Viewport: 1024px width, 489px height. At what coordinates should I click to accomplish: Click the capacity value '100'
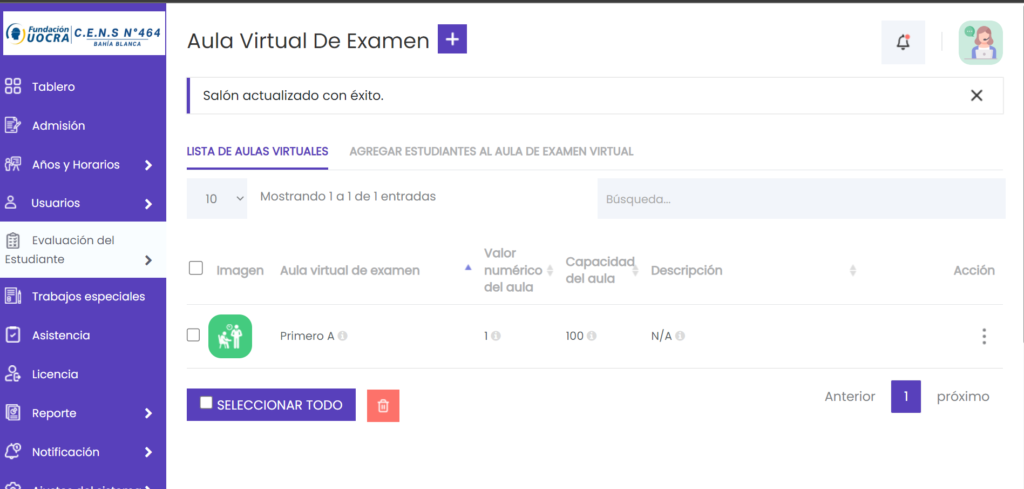575,336
